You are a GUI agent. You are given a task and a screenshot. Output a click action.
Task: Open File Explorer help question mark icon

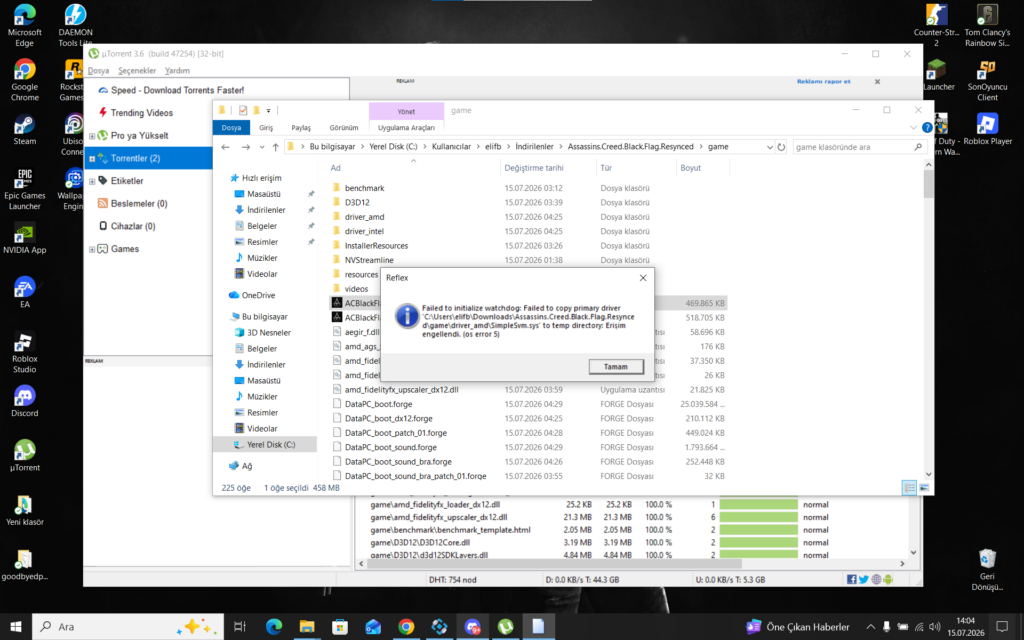[927, 127]
